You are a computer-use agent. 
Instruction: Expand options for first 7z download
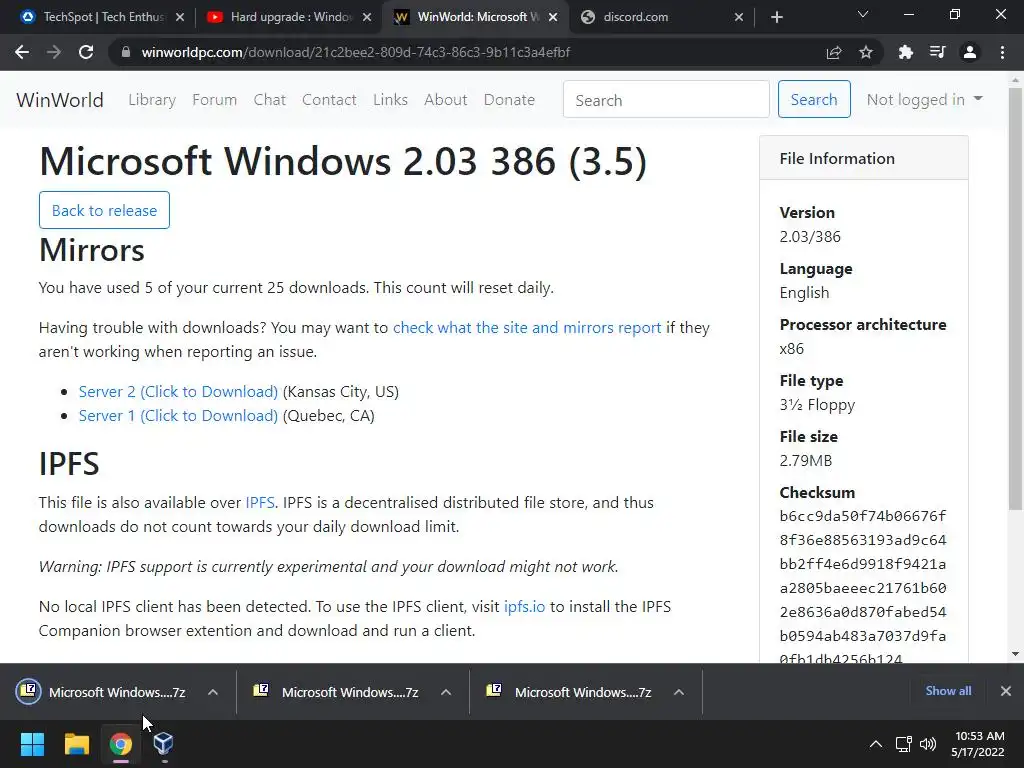(213, 692)
